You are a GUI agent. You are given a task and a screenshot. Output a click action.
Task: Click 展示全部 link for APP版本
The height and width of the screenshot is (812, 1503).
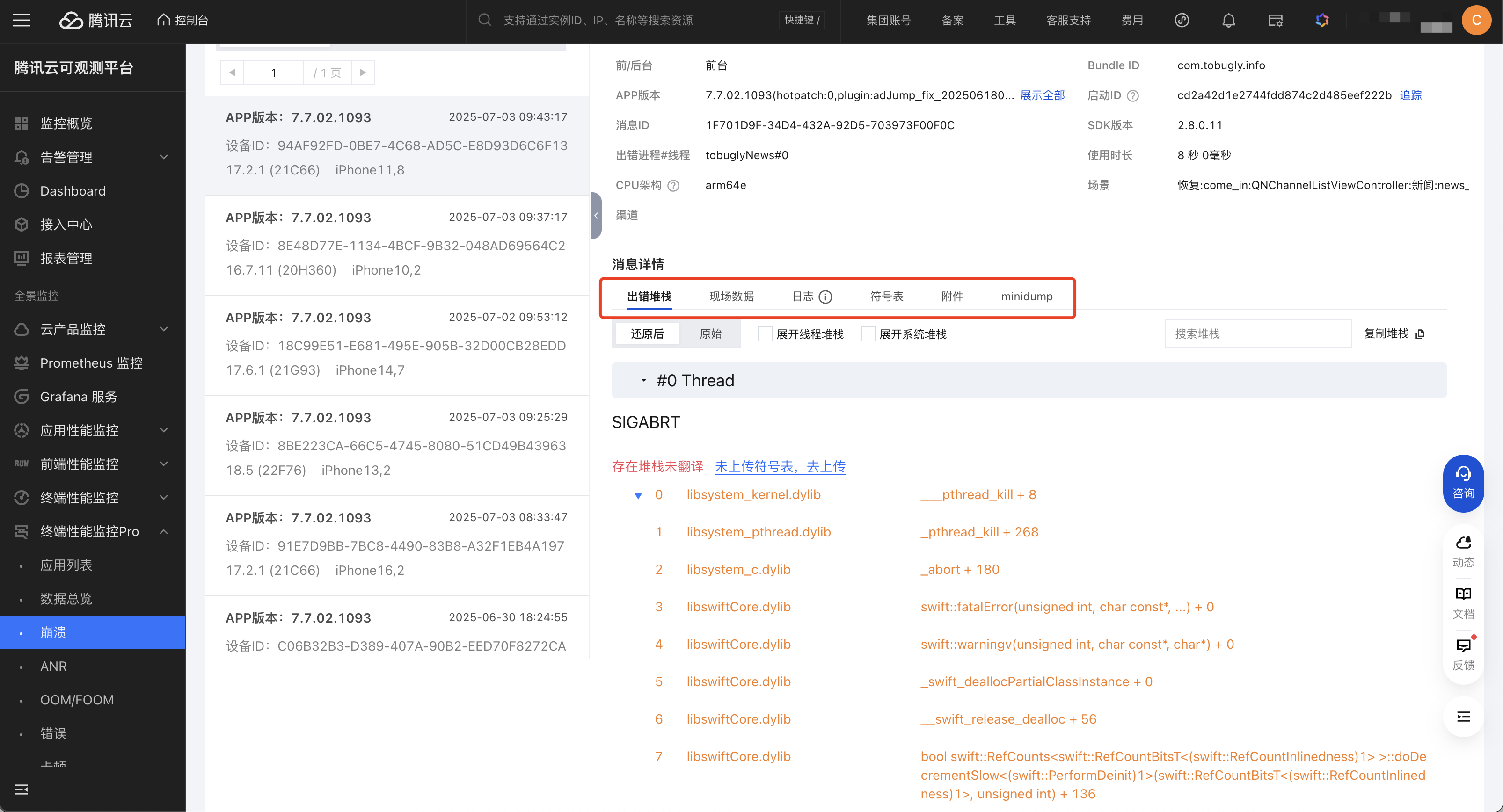(1042, 96)
